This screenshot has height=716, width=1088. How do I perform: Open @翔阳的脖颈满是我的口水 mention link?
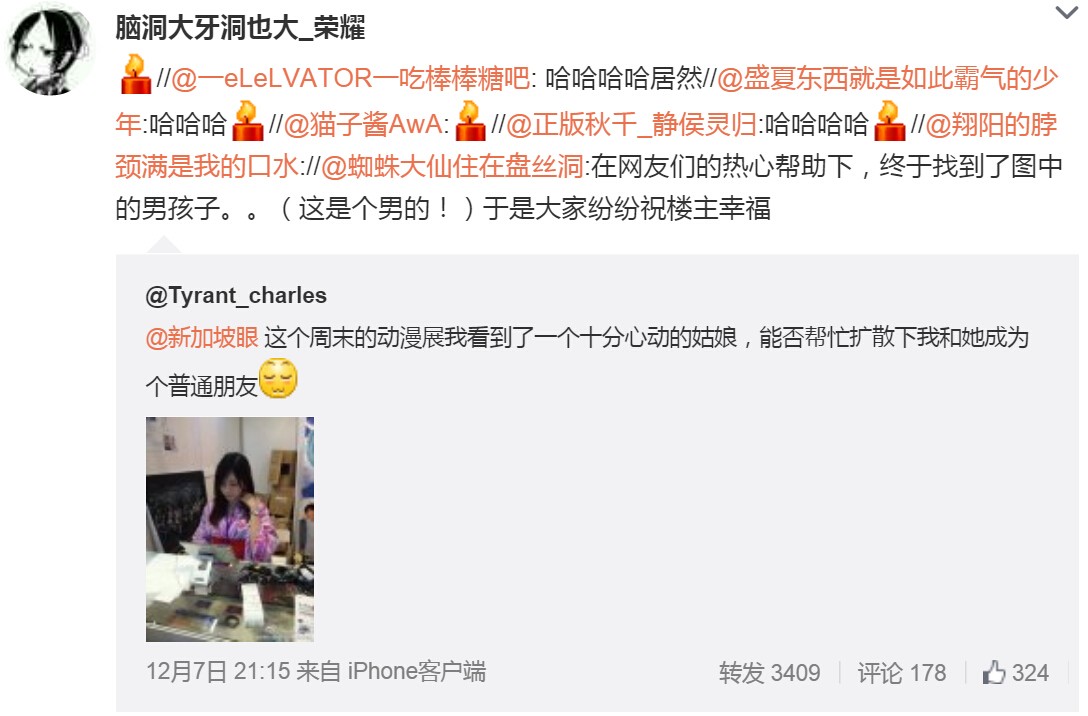(x=586, y=145)
